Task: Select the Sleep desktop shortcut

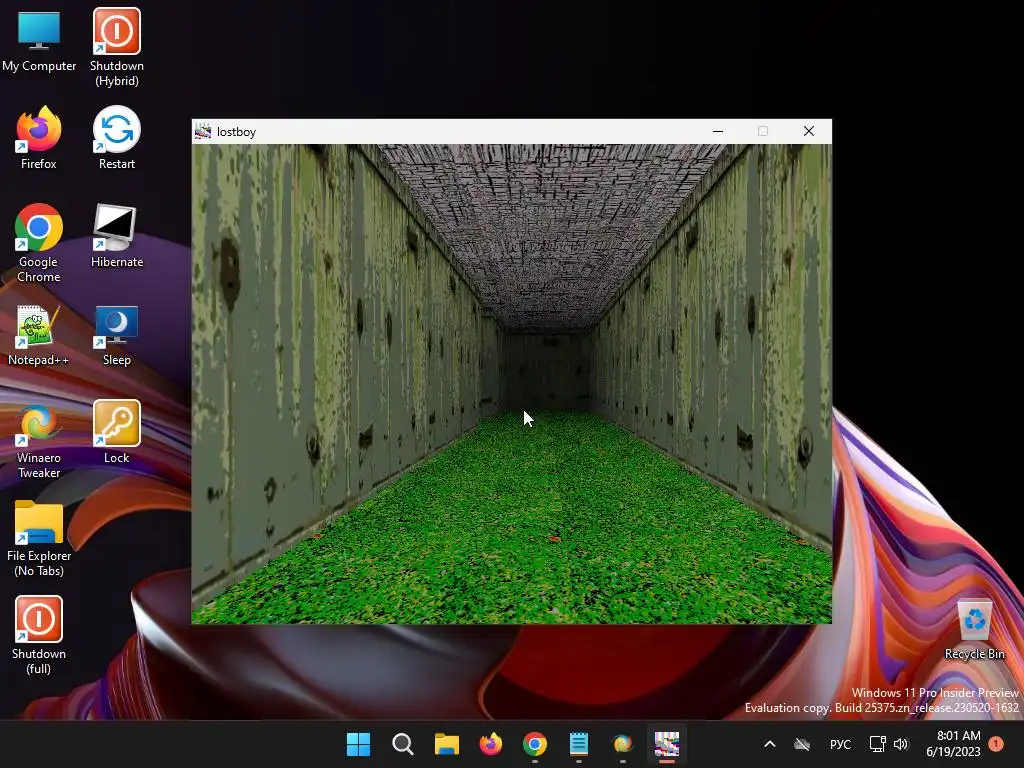Action: pyautogui.click(x=117, y=334)
